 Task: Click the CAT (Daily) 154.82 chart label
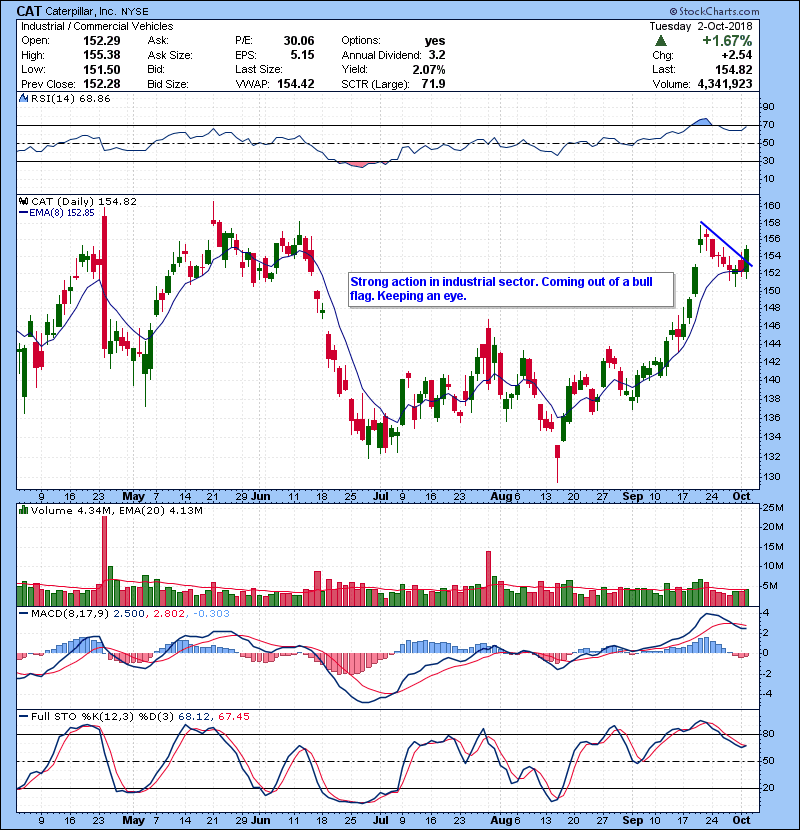(x=84, y=201)
